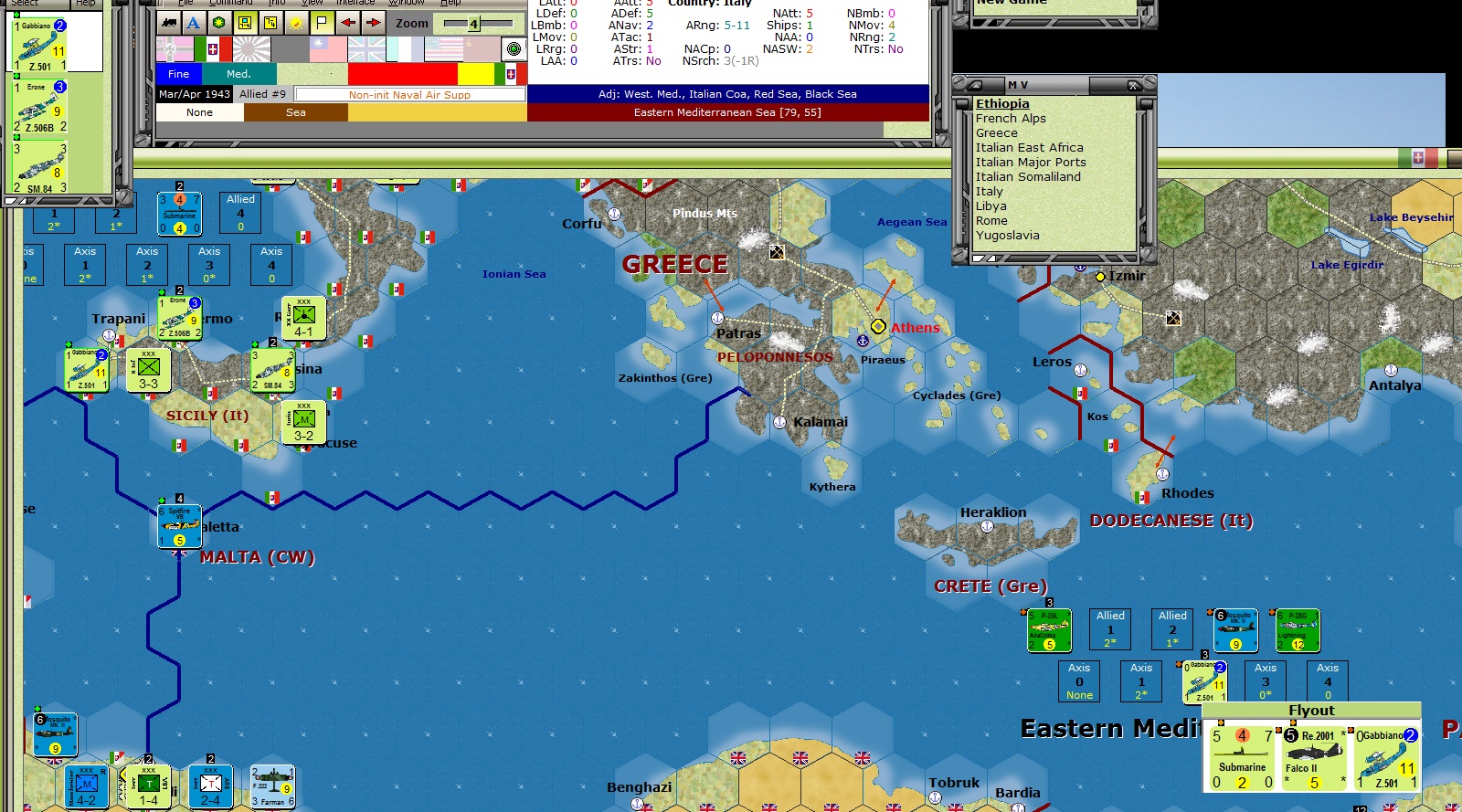Viewport: 1462px width, 812px height.
Task: Select Italian Somaliland in the list
Action: (1028, 176)
